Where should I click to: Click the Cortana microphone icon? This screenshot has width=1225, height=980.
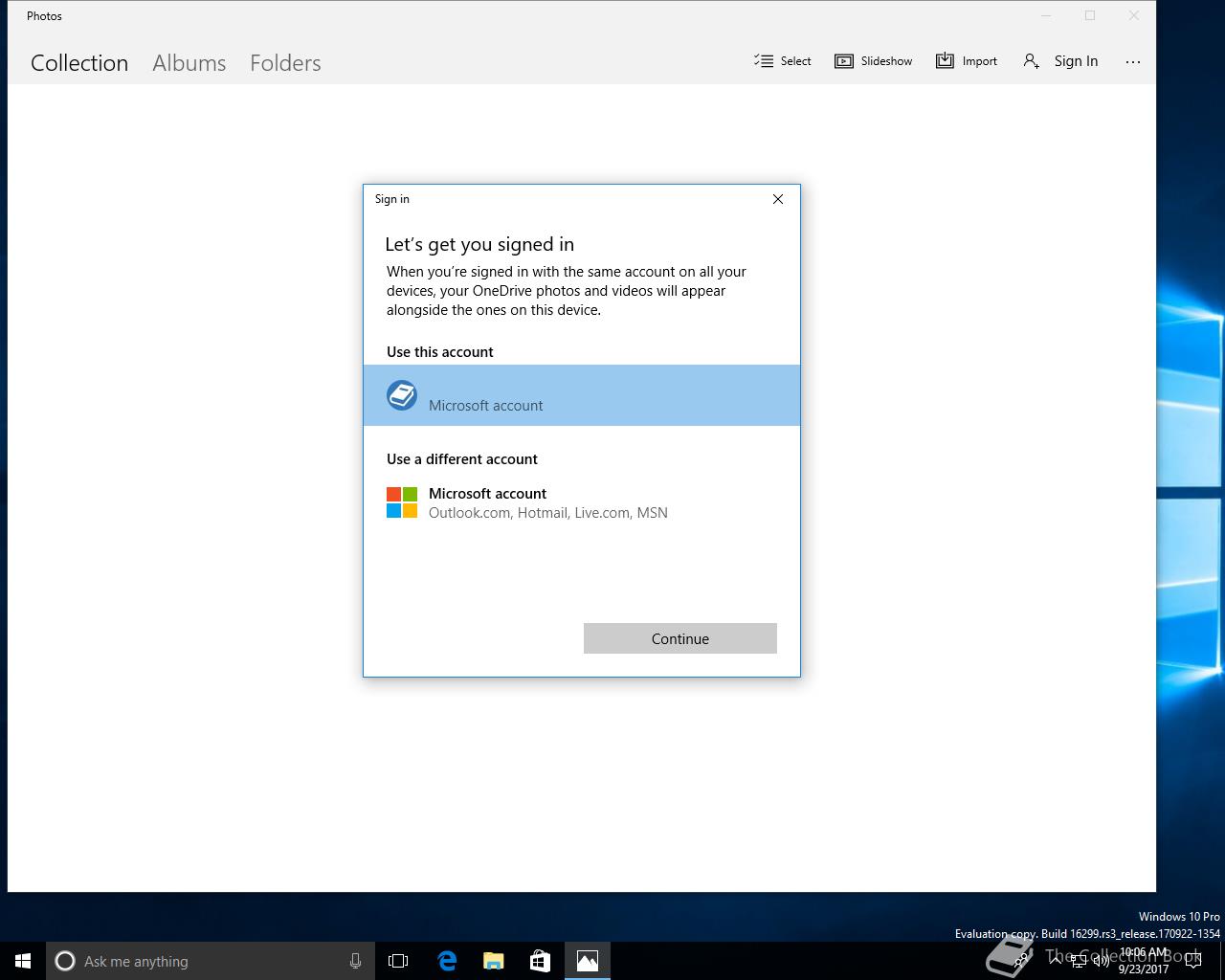point(355,961)
